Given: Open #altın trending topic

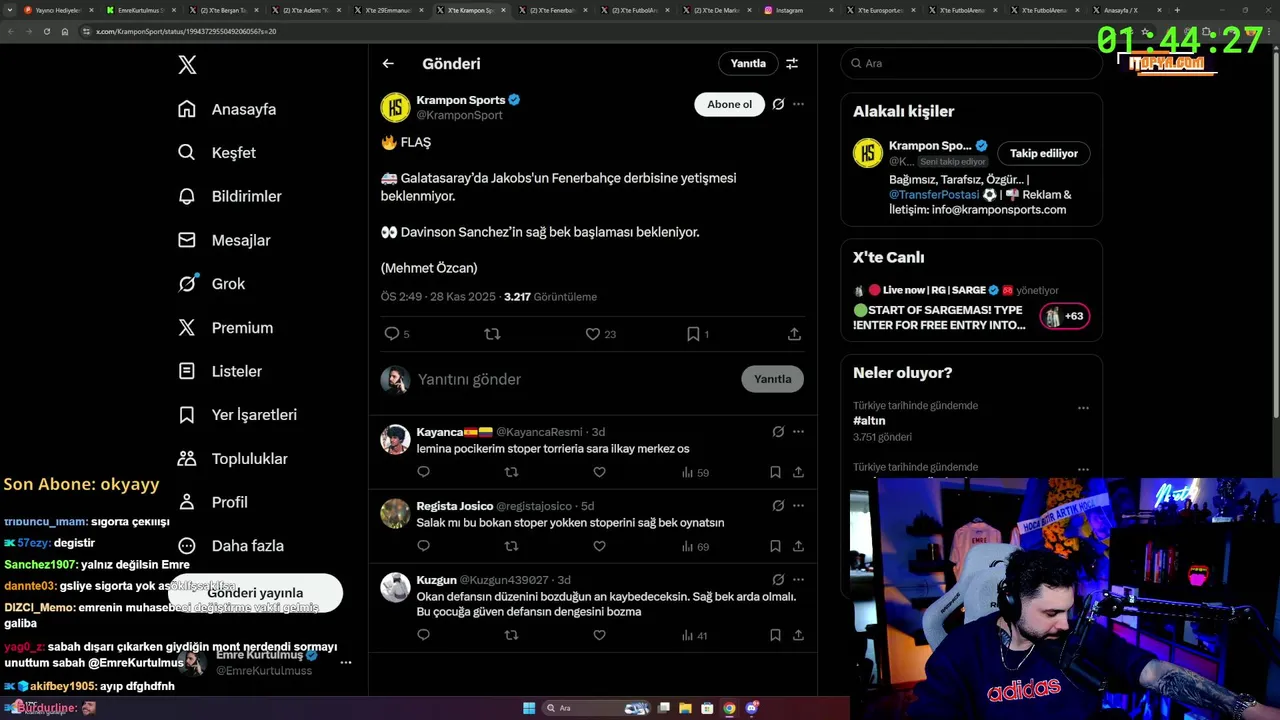Looking at the screenshot, I should point(869,421).
